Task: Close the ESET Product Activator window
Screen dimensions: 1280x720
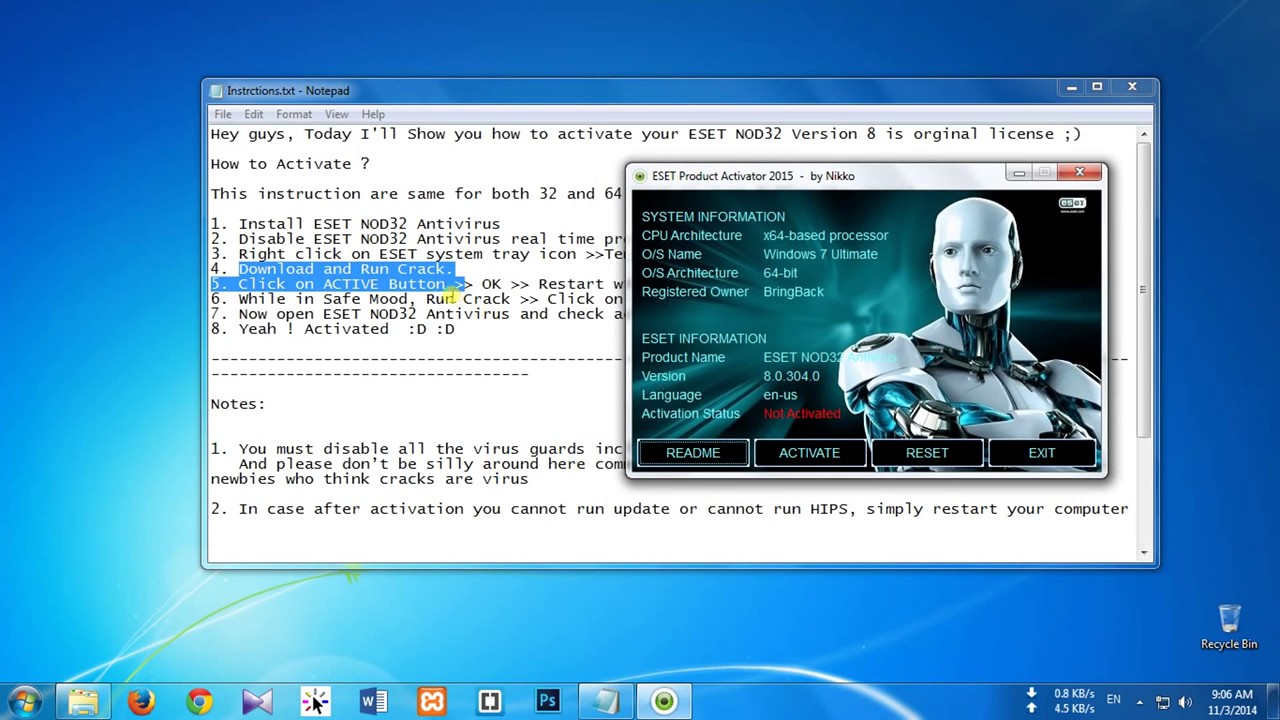Action: [x=1079, y=173]
